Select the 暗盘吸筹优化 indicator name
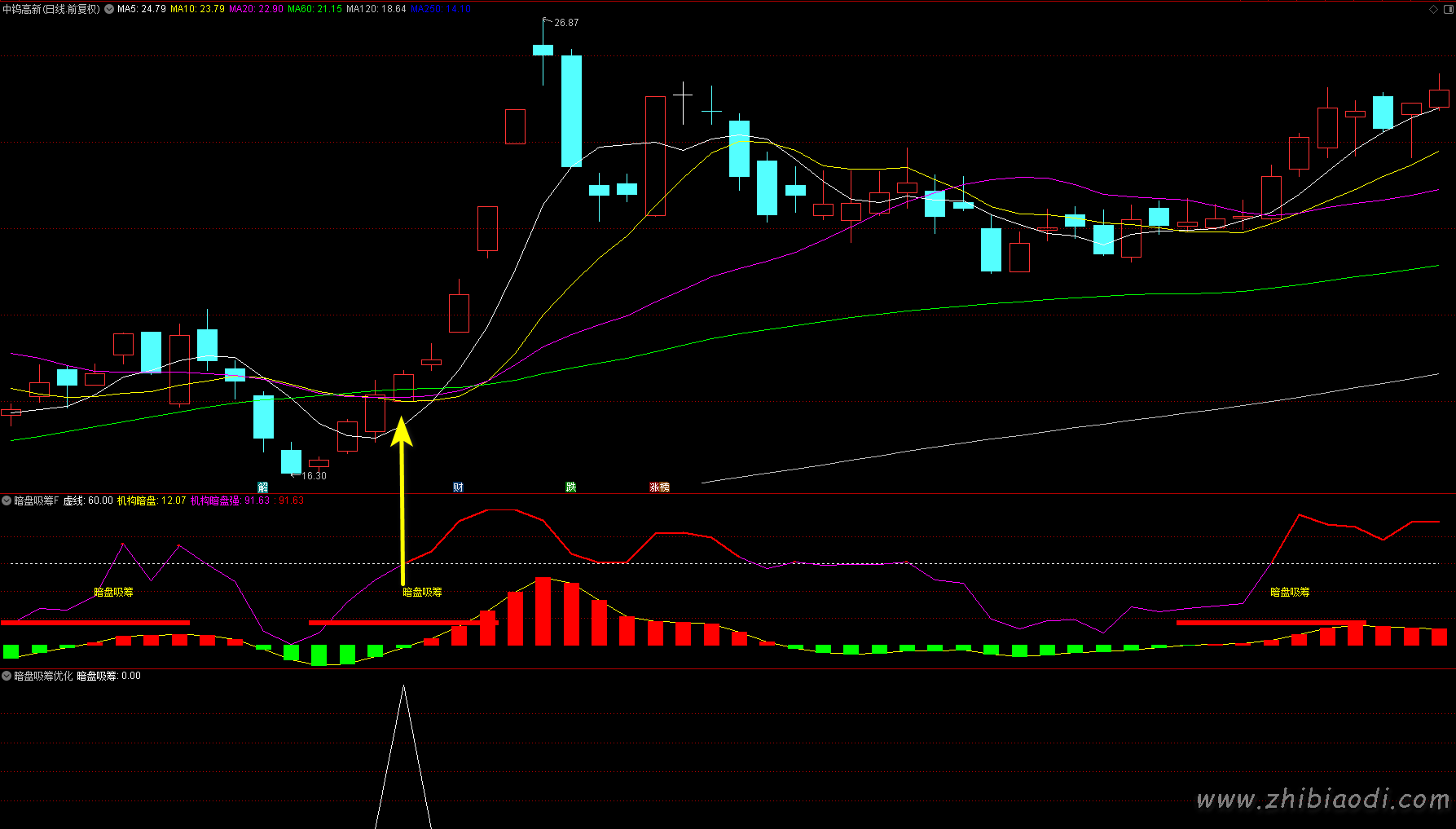 [43, 676]
